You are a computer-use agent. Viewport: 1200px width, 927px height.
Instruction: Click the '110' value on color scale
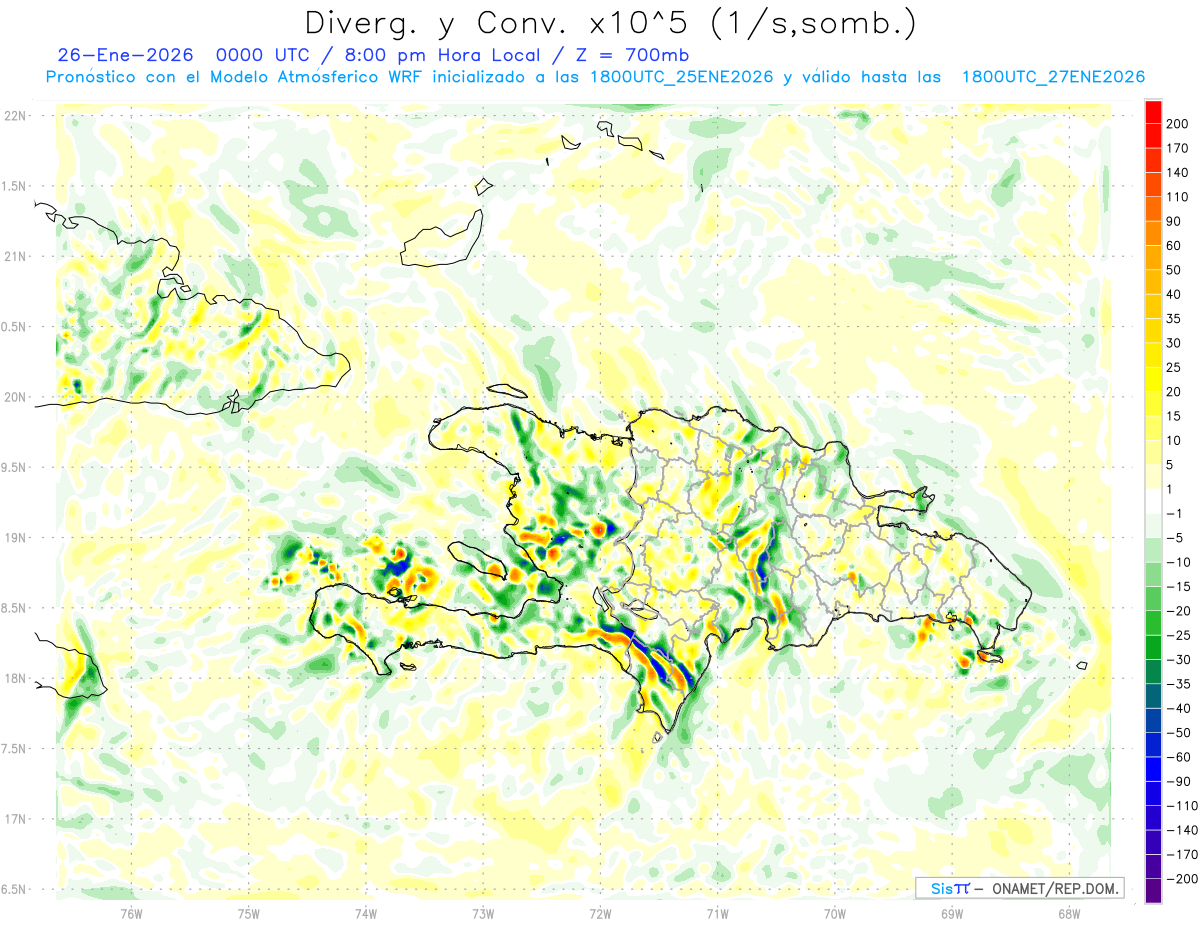1178,197
